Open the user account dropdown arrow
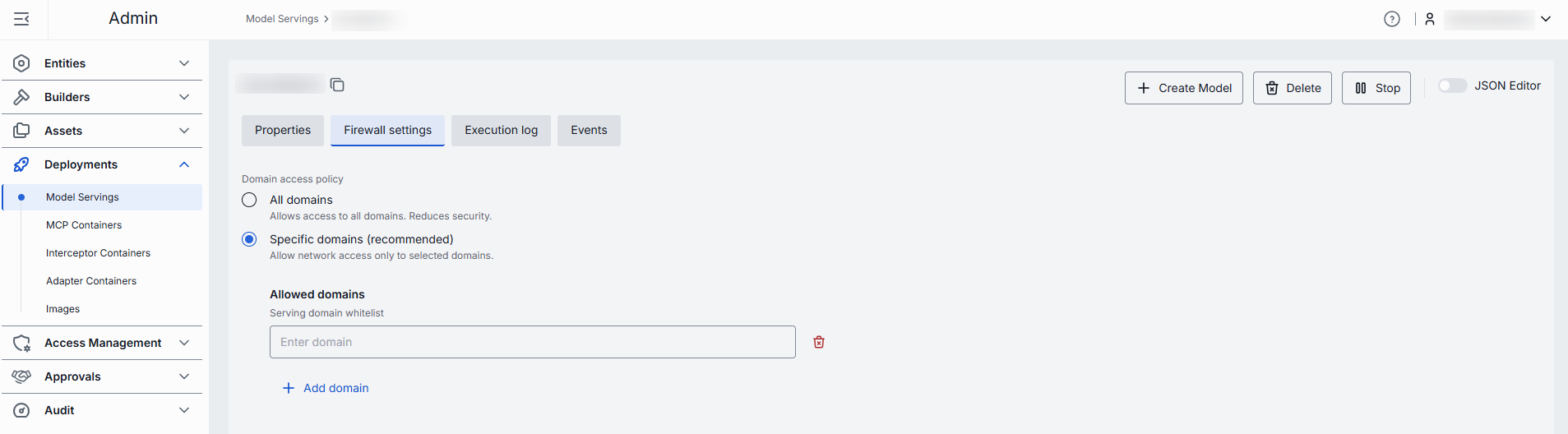The image size is (1568, 434). pos(1546,19)
